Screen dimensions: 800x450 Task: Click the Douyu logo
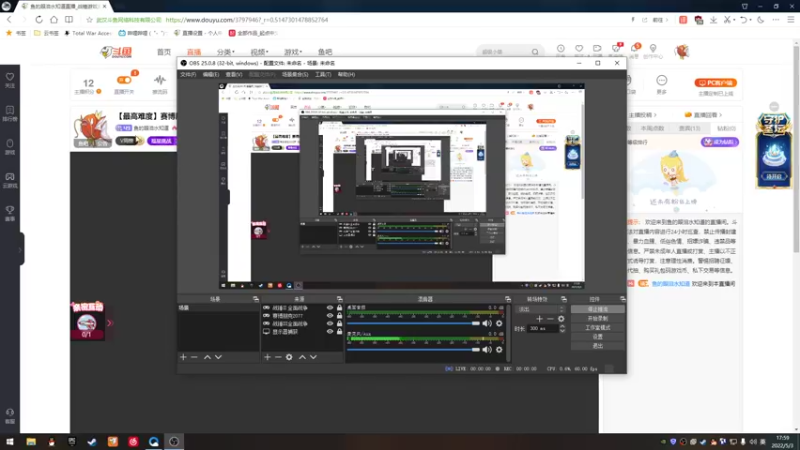pyautogui.click(x=116, y=52)
